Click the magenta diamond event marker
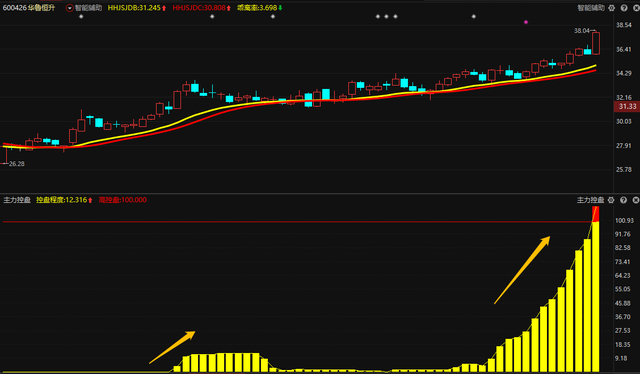Screen dimensions: 640x374 click(x=526, y=22)
